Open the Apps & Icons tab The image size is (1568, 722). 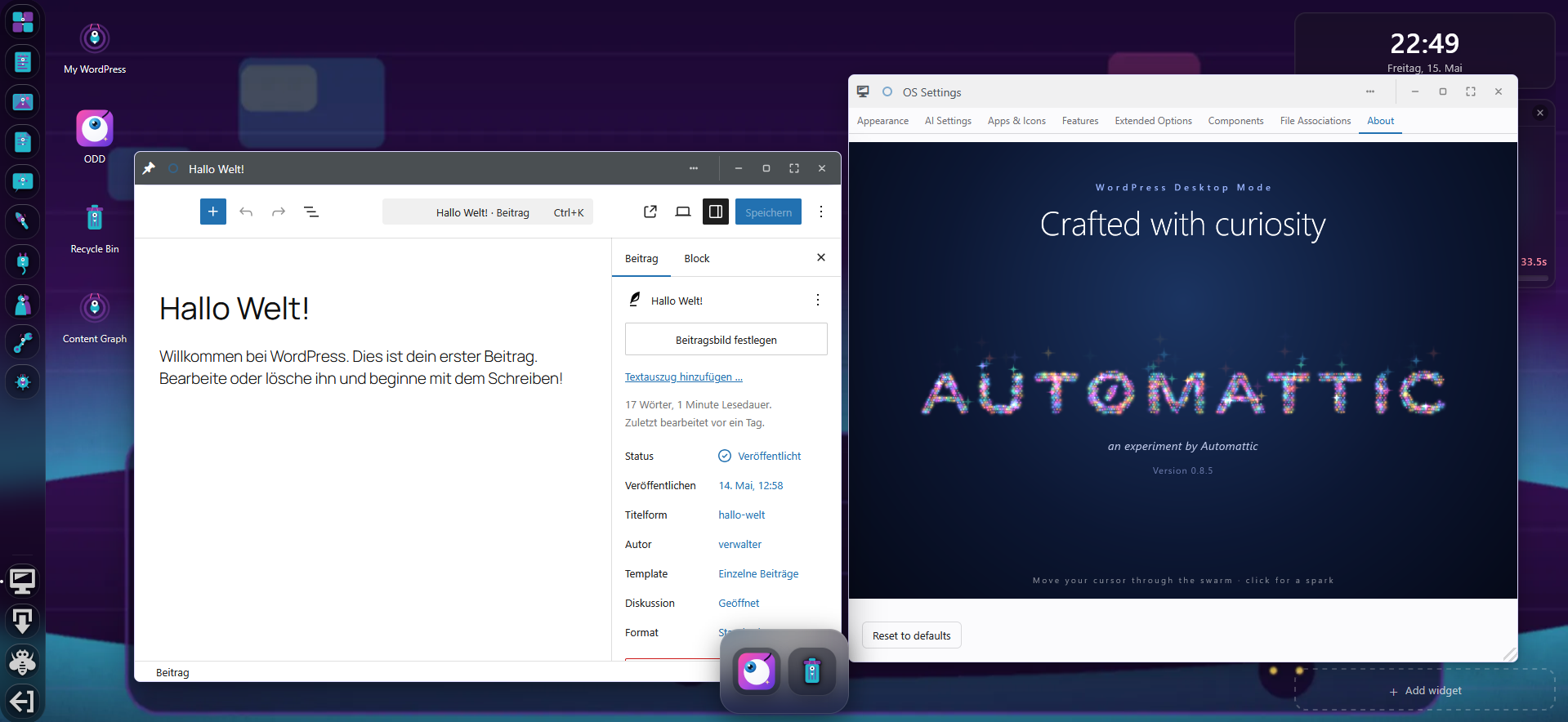[1016, 121]
